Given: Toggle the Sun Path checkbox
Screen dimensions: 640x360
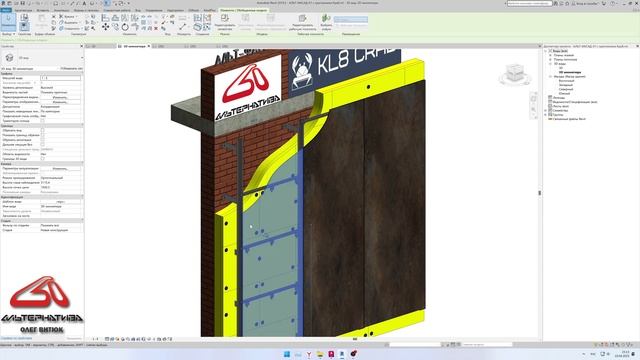Looking at the screenshot, I should [42, 121].
